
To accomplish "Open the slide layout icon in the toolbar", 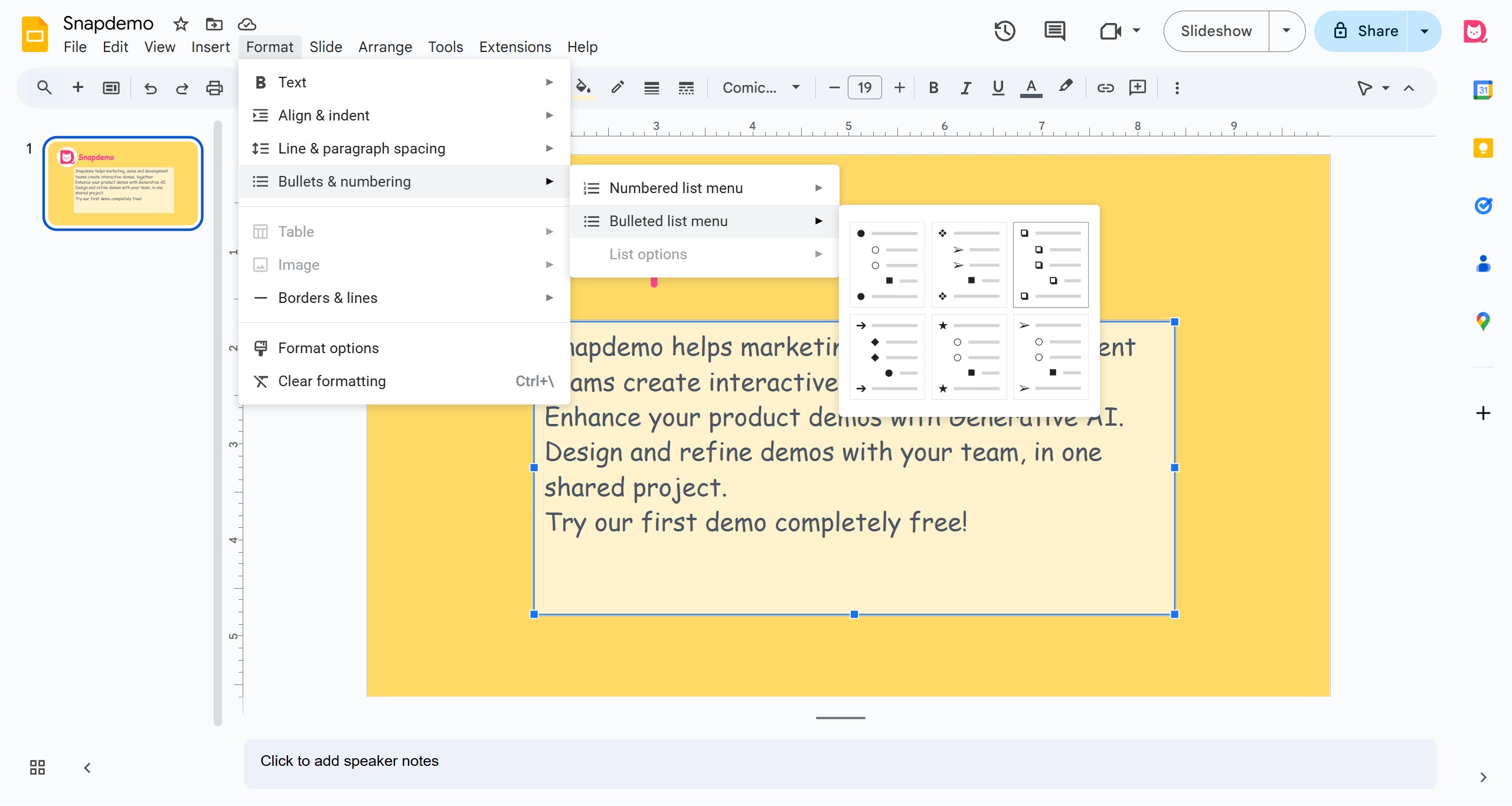I will (x=111, y=88).
